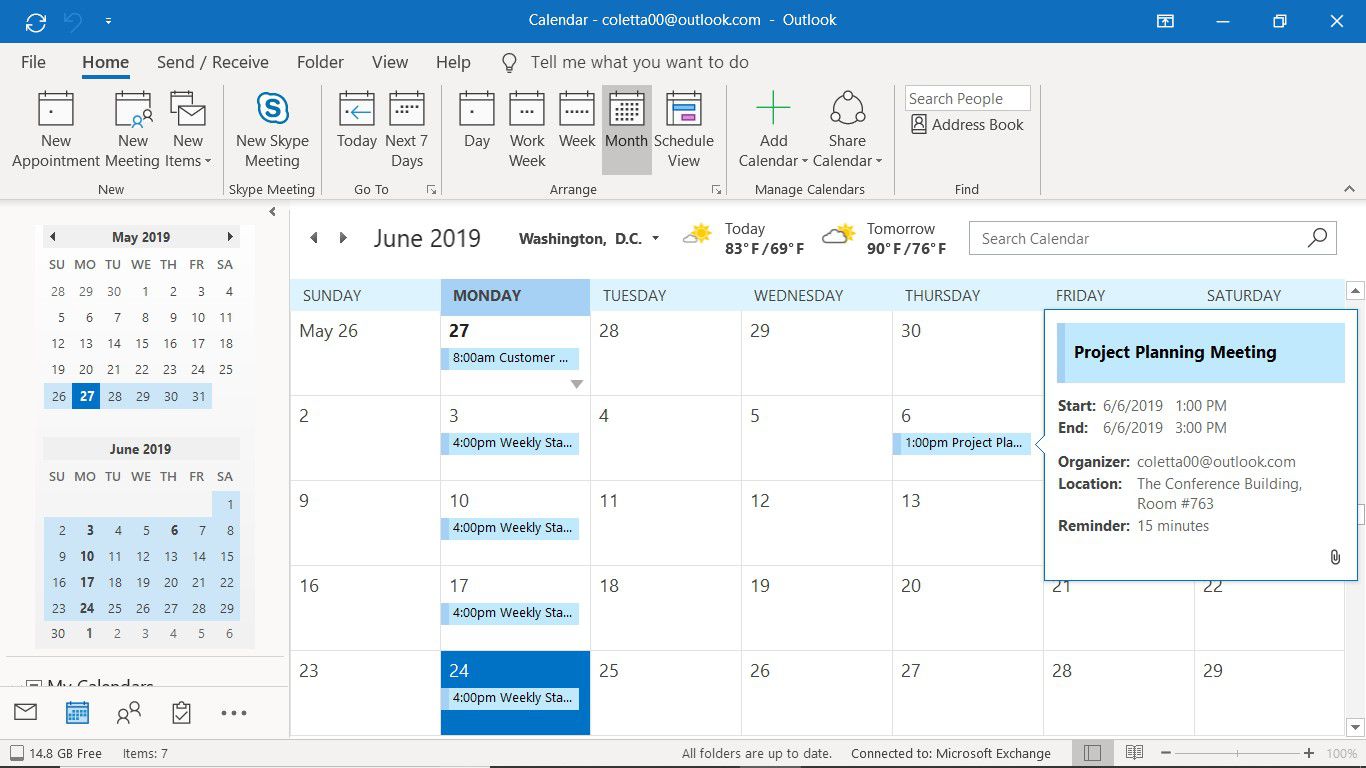Open the Share Calendar dropdown
Screen dimensions: 1366x768
click(847, 130)
